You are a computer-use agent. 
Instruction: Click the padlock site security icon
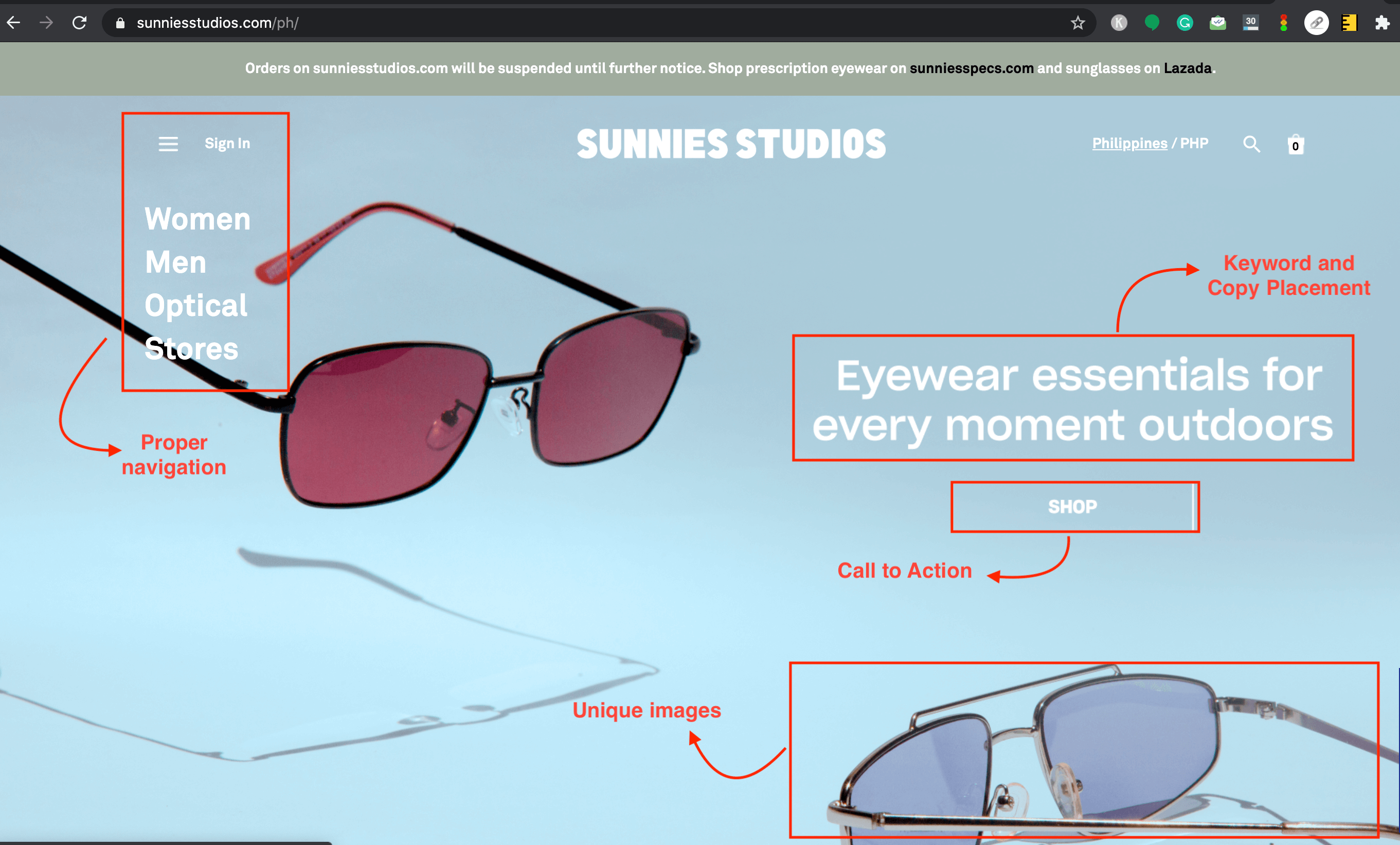pos(120,23)
